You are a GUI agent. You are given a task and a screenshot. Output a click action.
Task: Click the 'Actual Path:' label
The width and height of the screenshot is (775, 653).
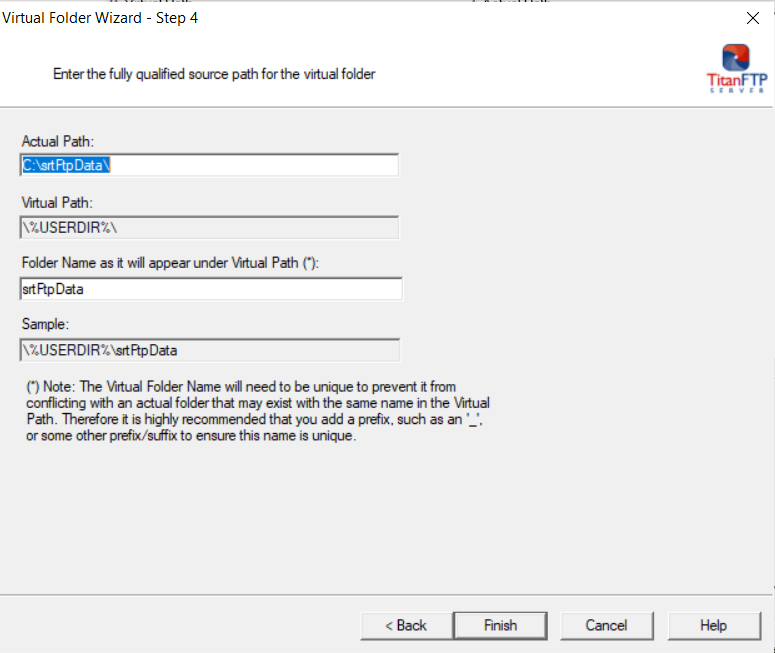click(x=58, y=142)
